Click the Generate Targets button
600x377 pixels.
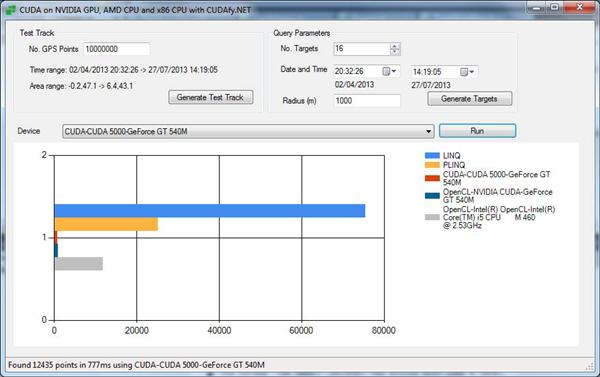pyautogui.click(x=470, y=99)
